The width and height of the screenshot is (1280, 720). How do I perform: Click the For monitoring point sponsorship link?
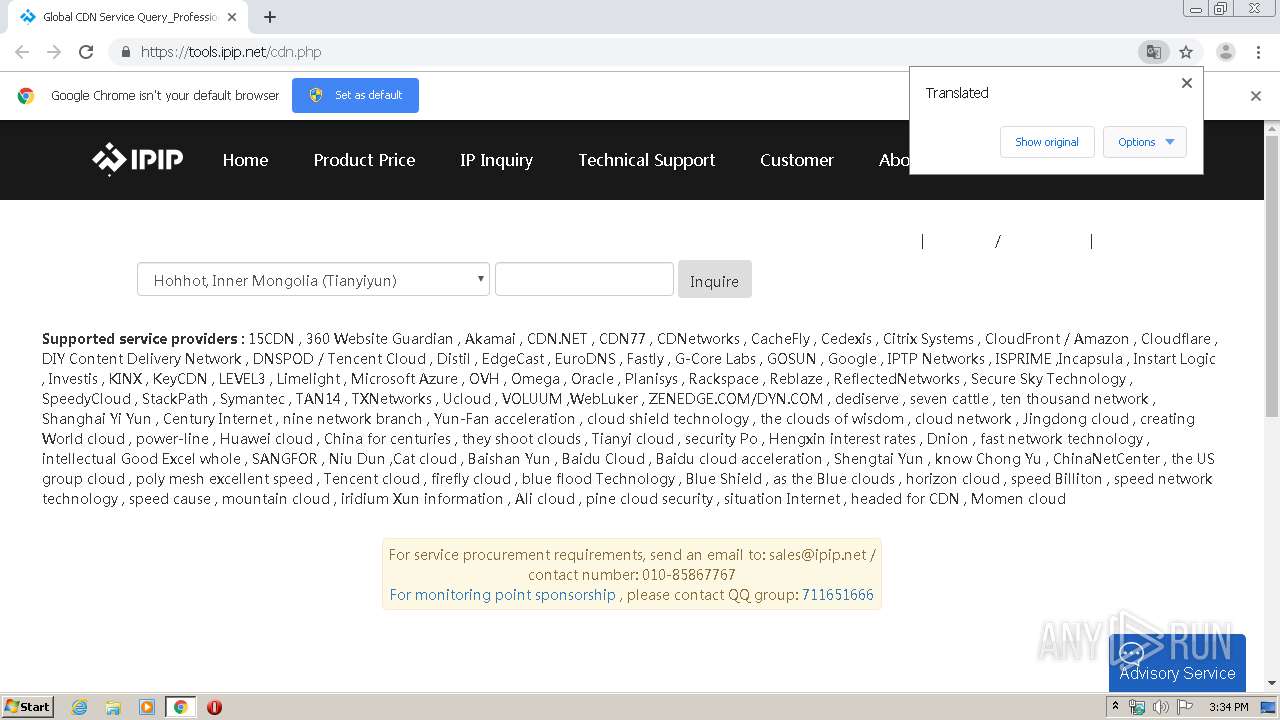(x=502, y=594)
